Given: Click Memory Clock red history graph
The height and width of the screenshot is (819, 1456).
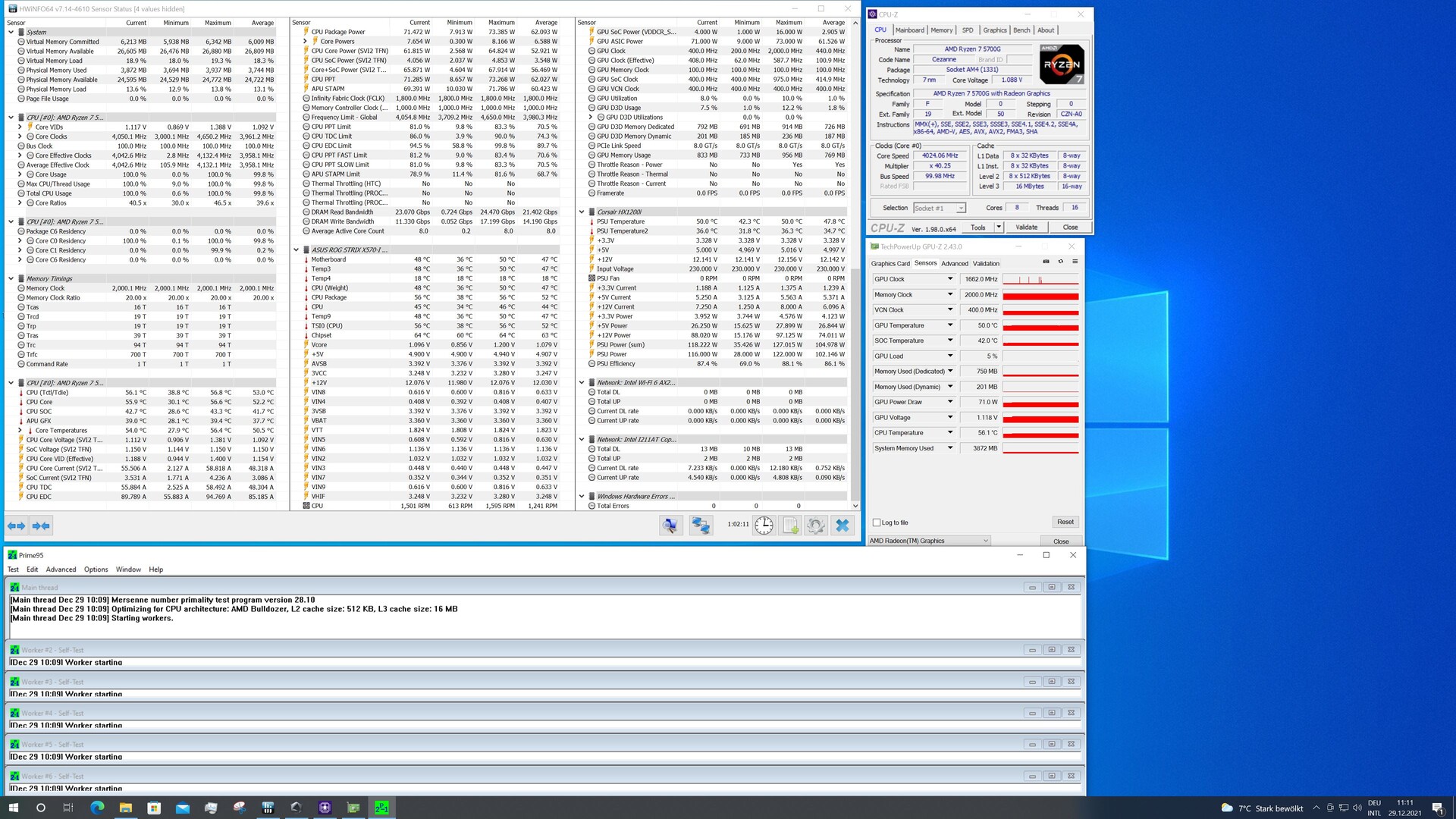Looking at the screenshot, I should click(x=1040, y=295).
